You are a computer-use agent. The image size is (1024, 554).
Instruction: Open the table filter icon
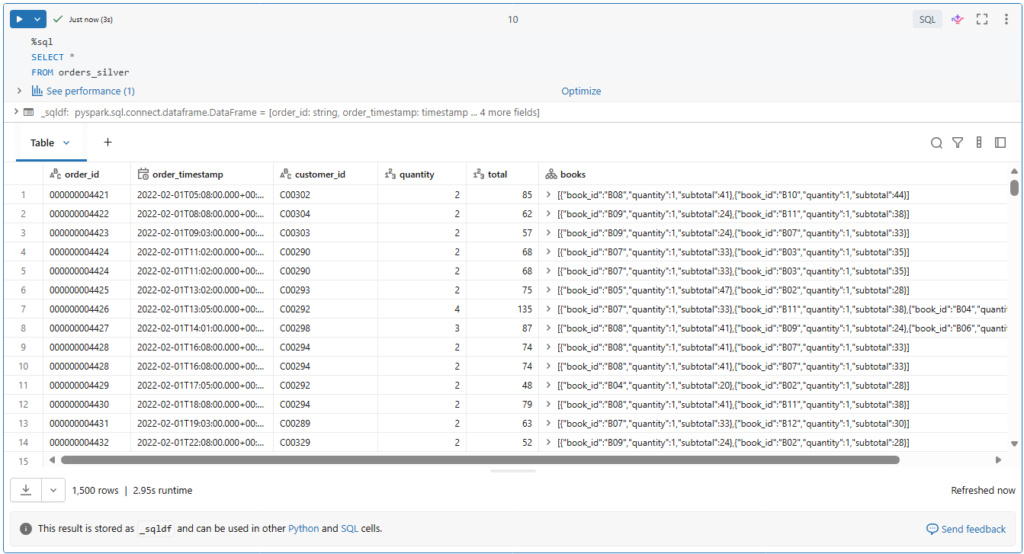957,143
